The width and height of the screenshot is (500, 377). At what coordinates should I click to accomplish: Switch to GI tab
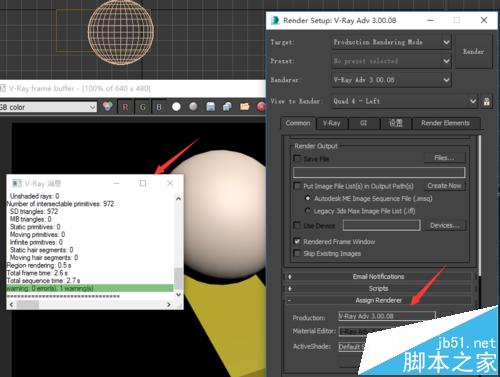coord(363,123)
